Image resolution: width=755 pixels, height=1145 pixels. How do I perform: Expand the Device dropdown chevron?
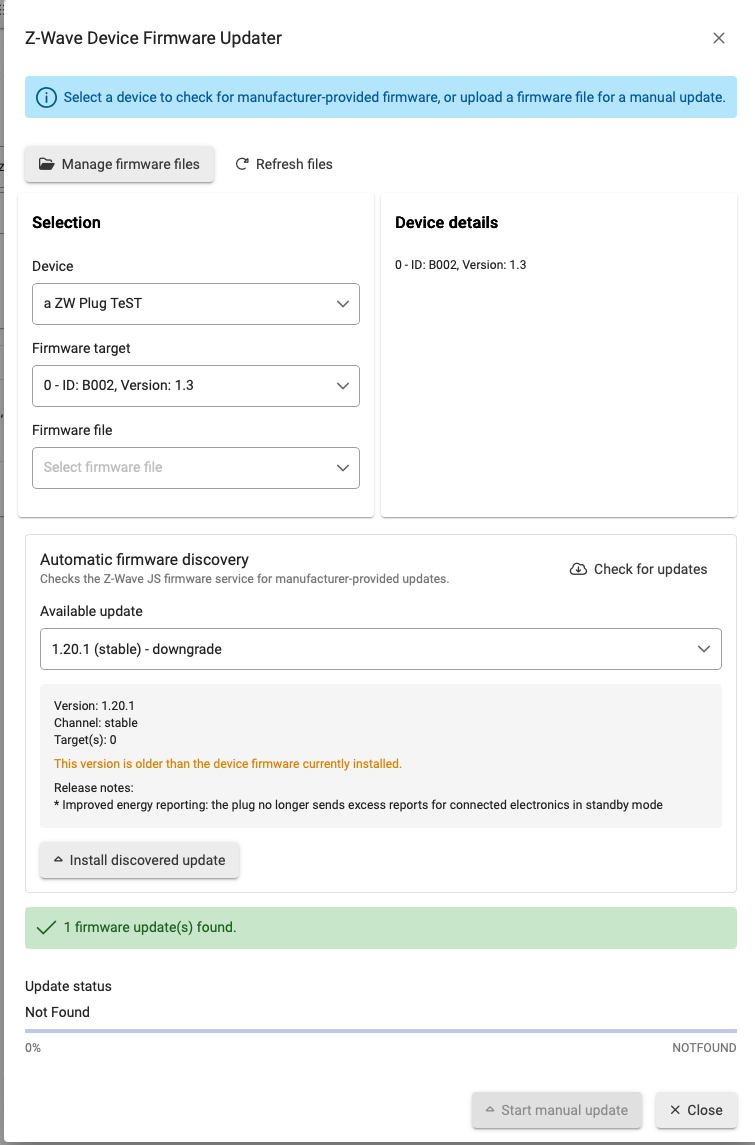(342, 304)
